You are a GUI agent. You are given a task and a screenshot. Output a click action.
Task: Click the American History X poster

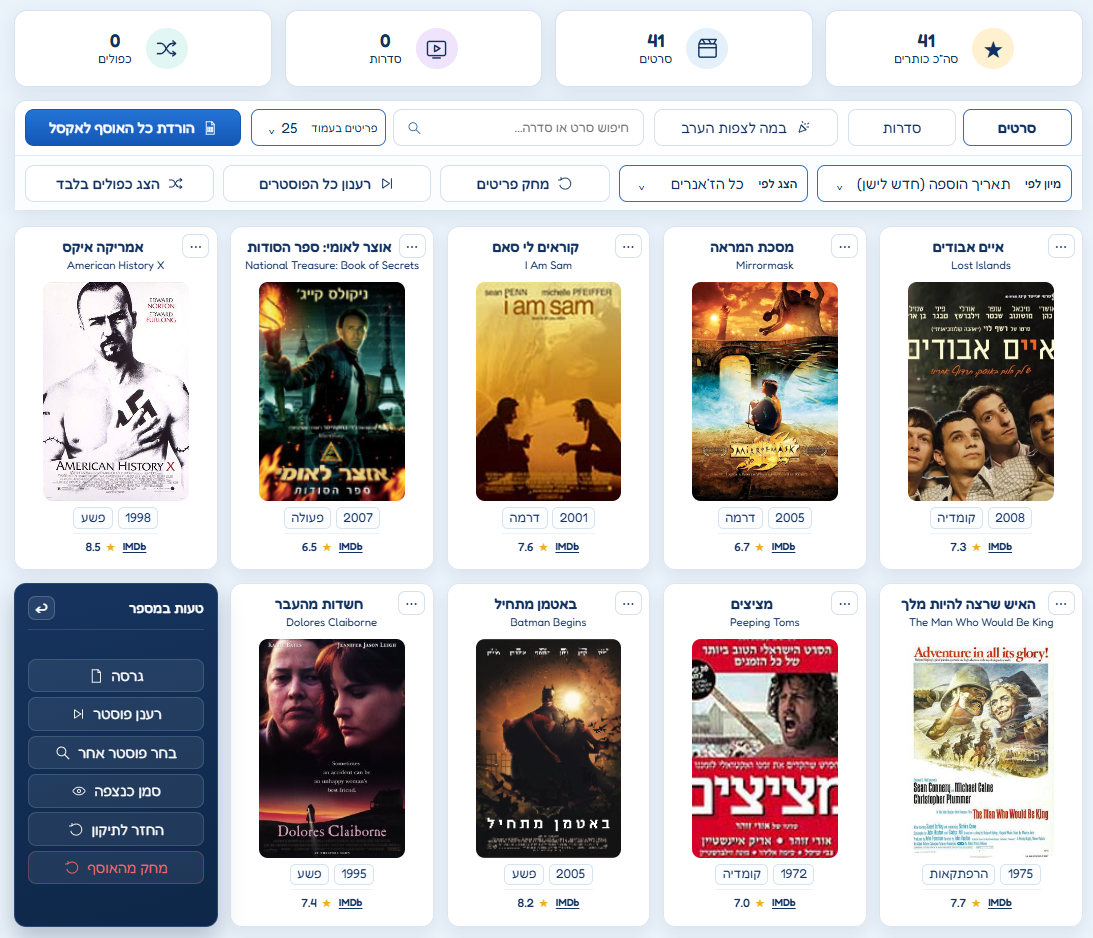coord(116,392)
